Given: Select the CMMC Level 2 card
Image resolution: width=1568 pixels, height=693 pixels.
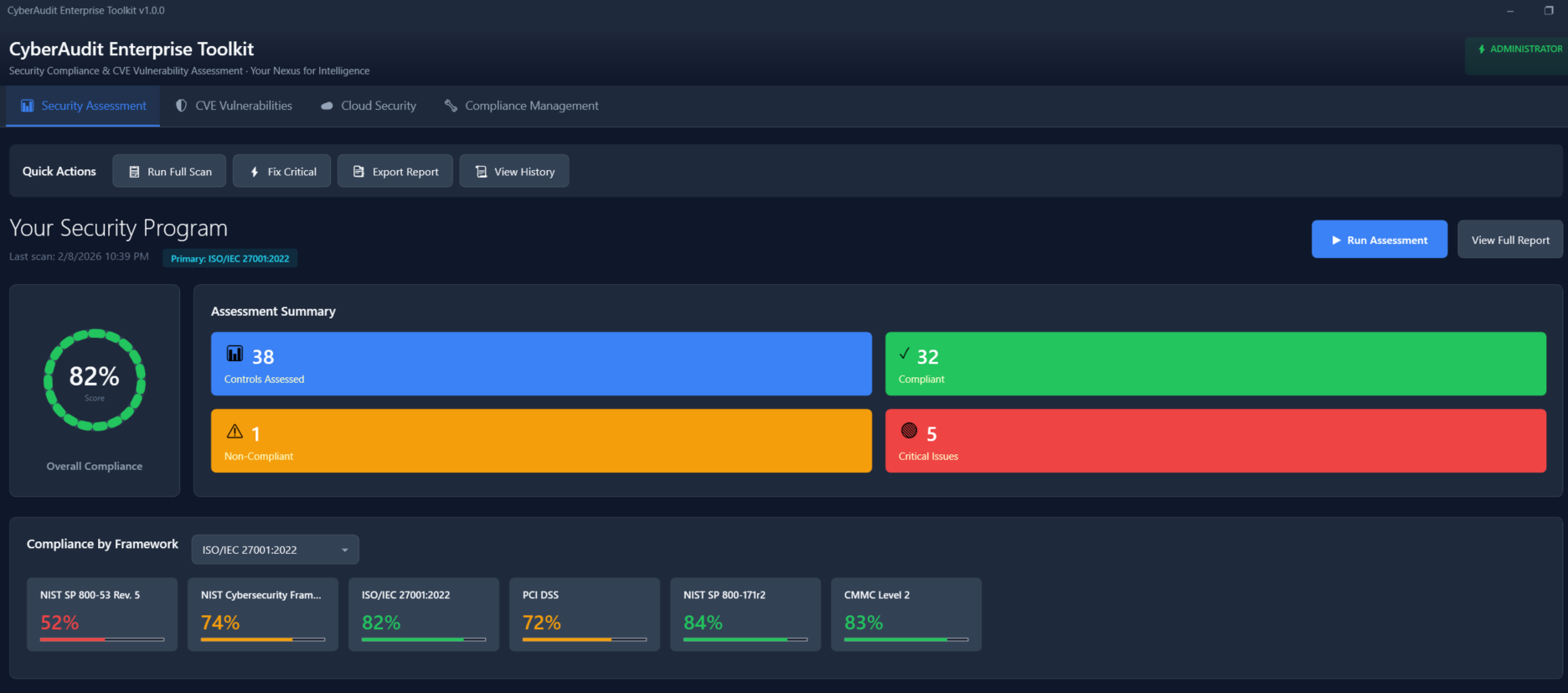Looking at the screenshot, I should pos(906,614).
